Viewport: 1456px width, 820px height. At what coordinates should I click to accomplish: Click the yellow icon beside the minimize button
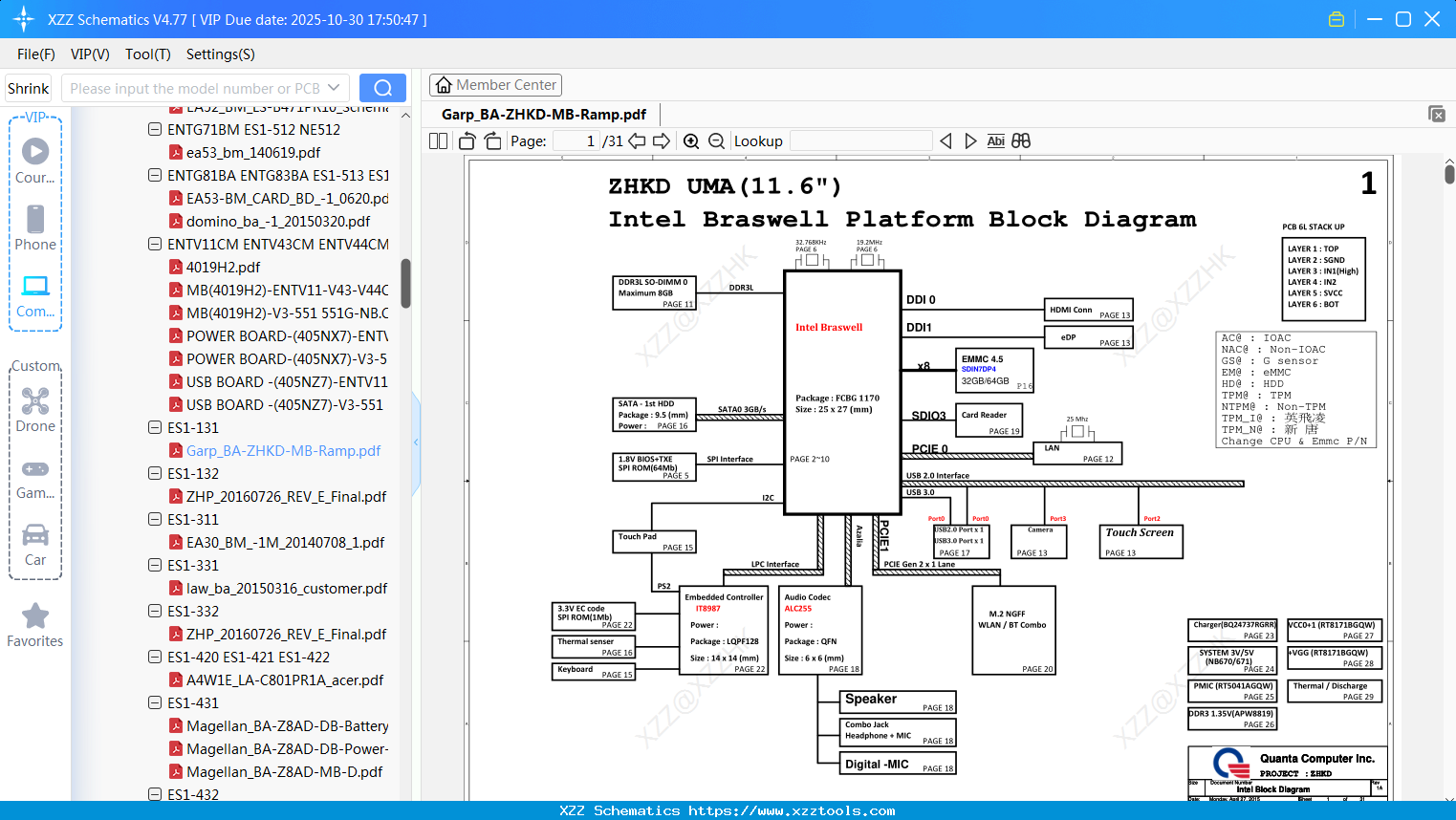click(1336, 19)
